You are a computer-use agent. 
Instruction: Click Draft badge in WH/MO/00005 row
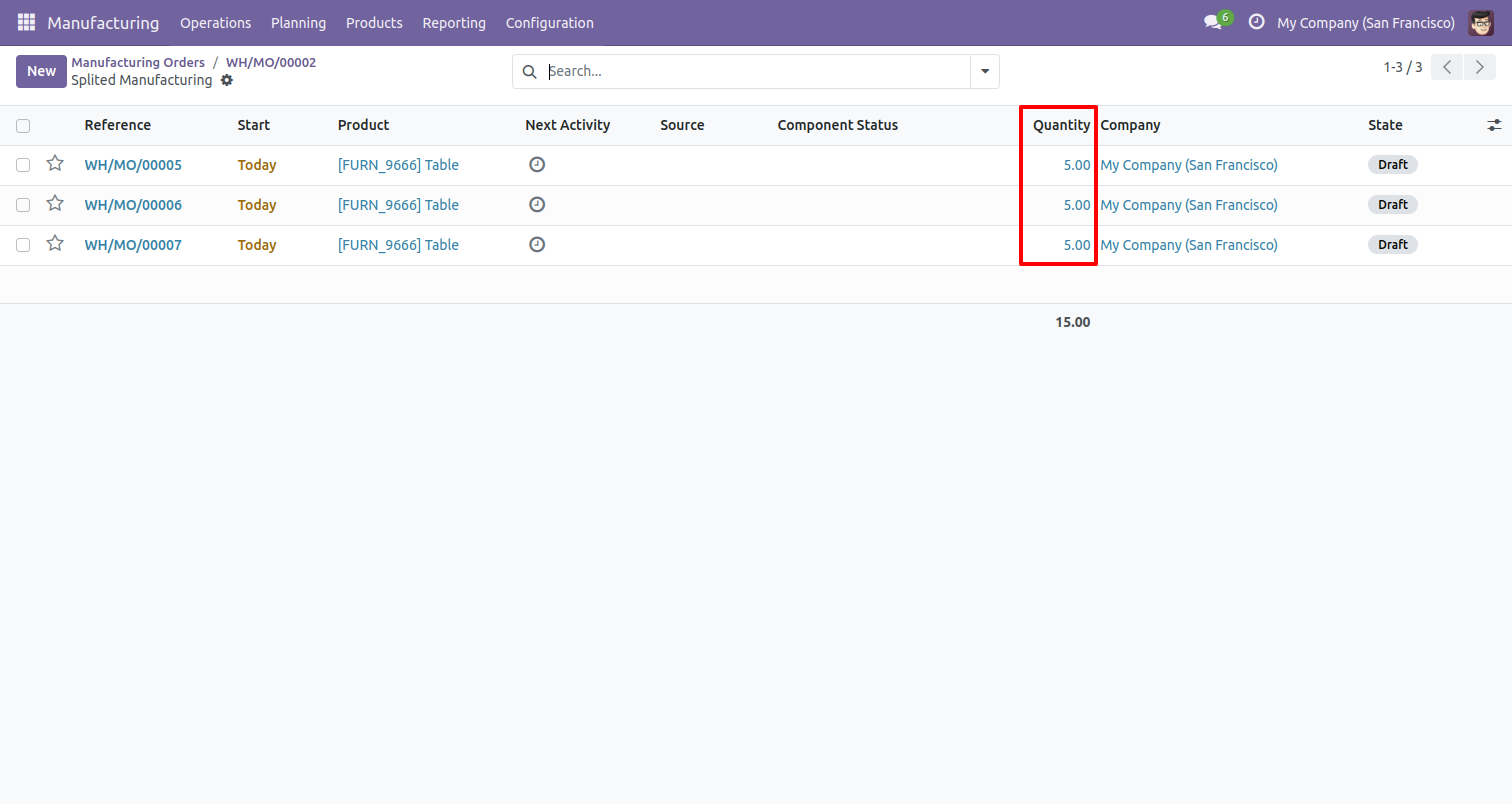[x=1392, y=165]
